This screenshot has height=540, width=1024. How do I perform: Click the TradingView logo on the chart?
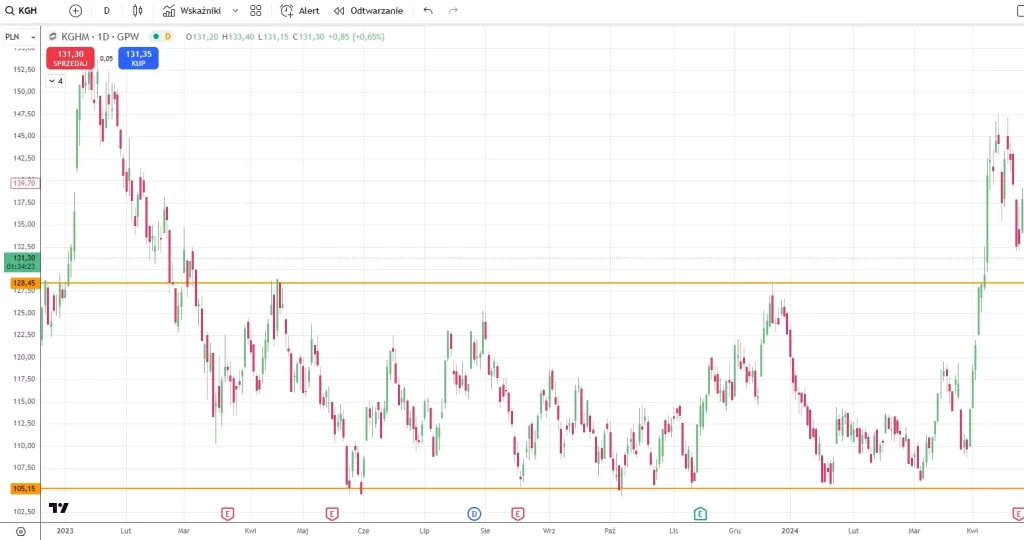coord(59,507)
